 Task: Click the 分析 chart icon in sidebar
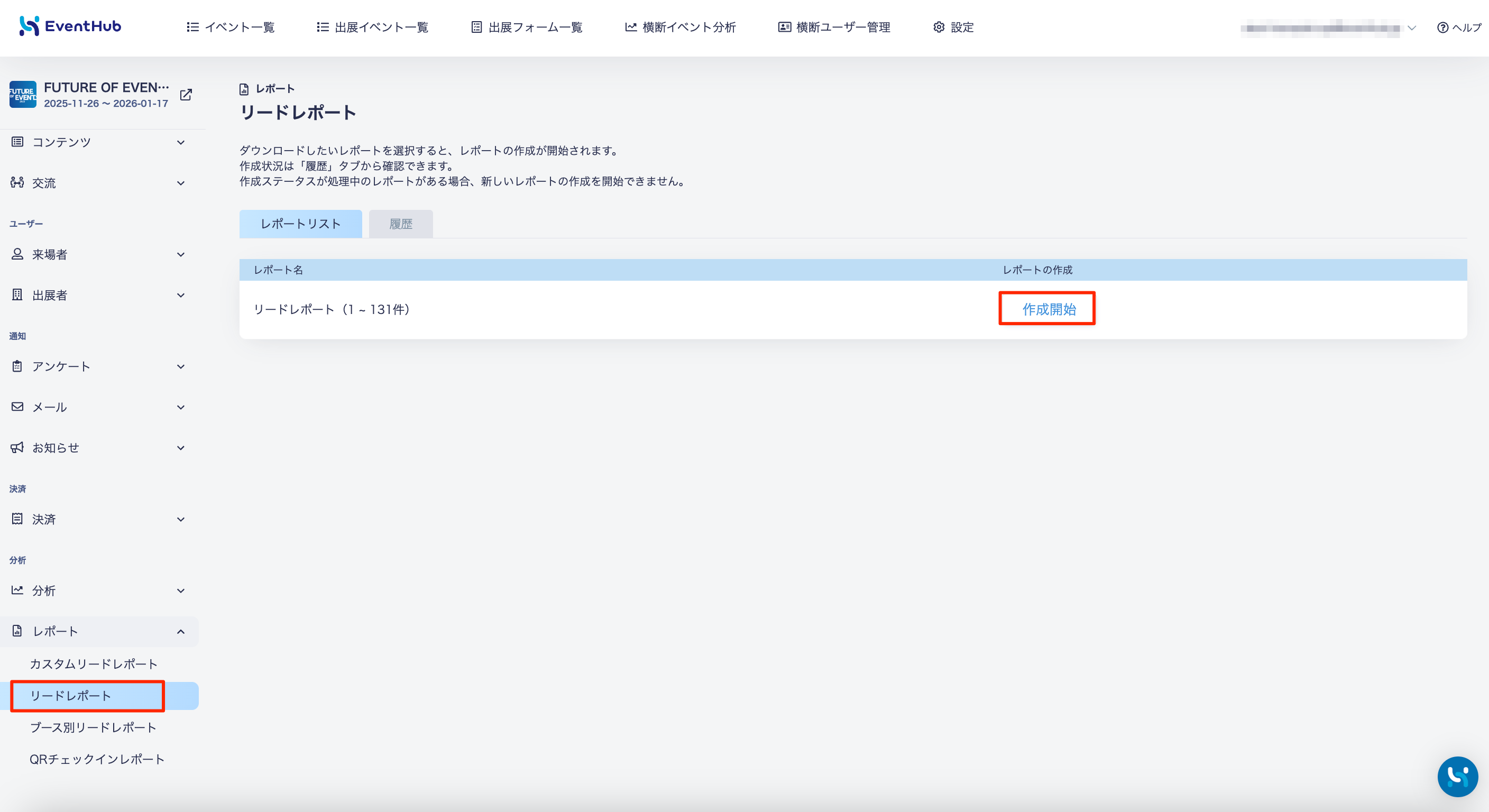17,590
